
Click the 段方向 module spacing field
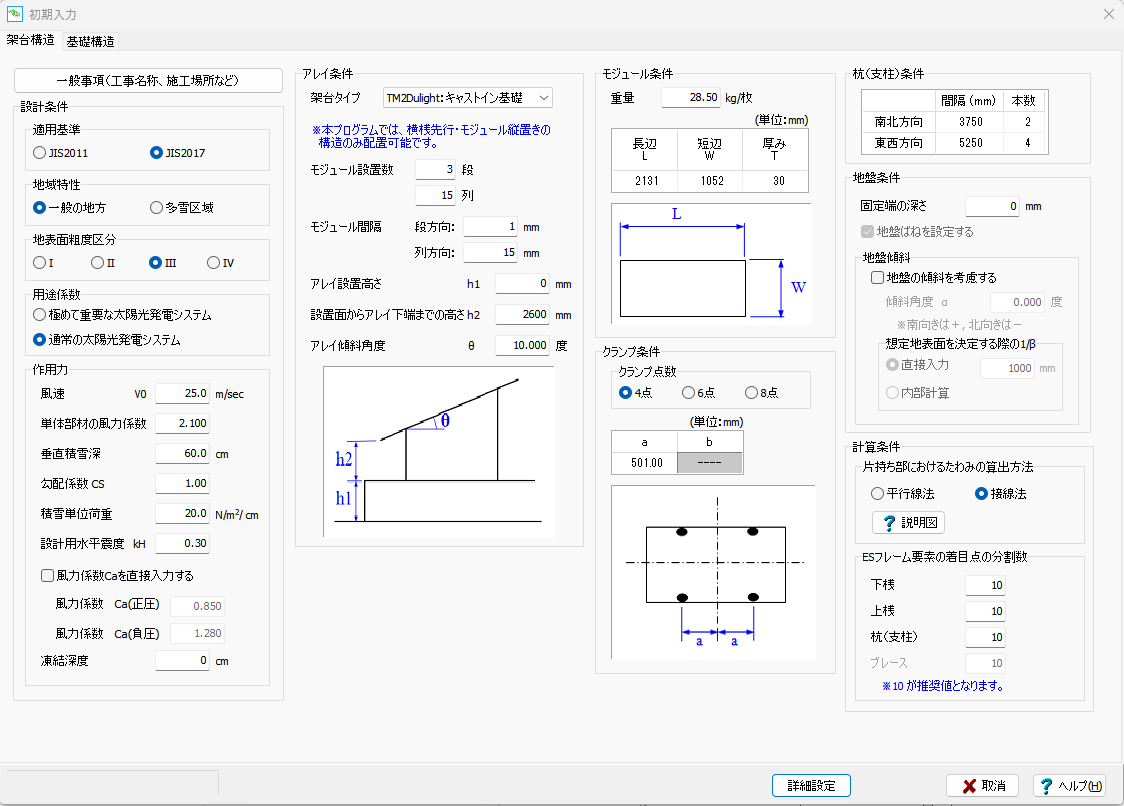(x=490, y=227)
